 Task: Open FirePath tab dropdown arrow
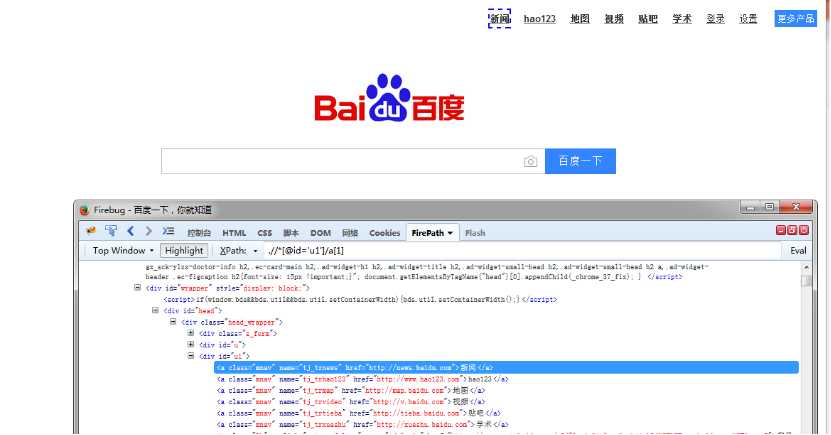point(450,233)
